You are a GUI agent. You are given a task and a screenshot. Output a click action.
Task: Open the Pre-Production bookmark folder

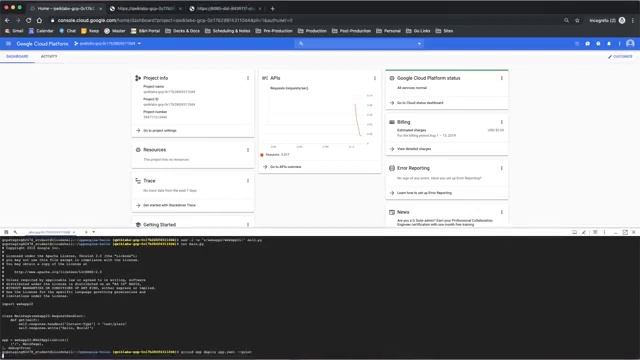pos(274,31)
